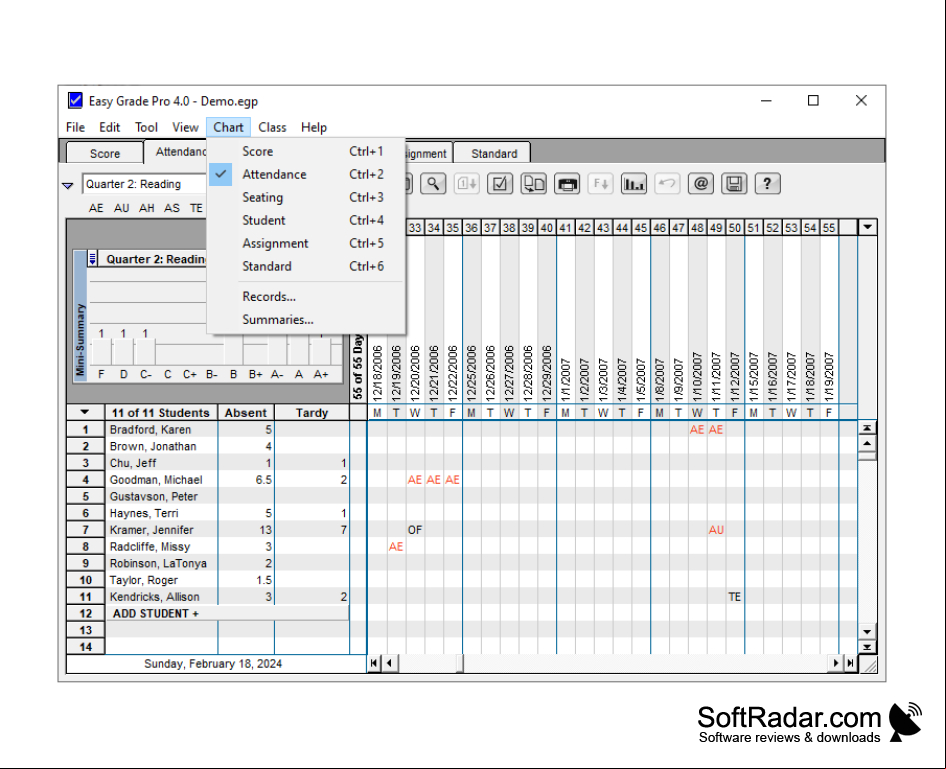946x769 pixels.
Task: Jump to last day with horizontal scroll button
Action: coord(850,663)
